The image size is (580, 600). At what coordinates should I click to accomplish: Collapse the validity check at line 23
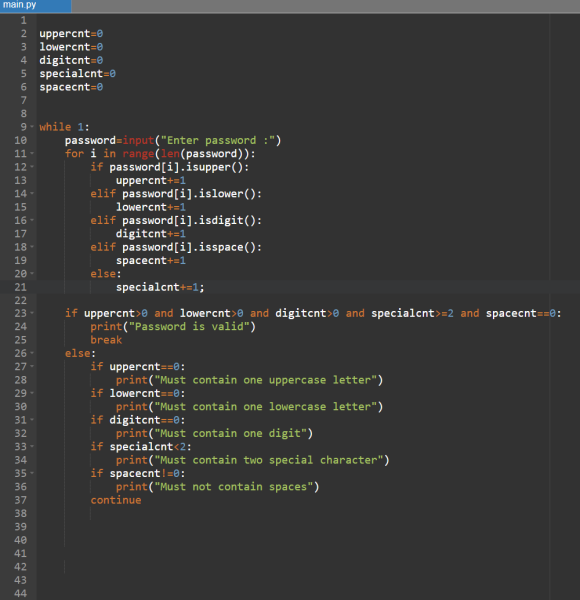(x=32, y=313)
